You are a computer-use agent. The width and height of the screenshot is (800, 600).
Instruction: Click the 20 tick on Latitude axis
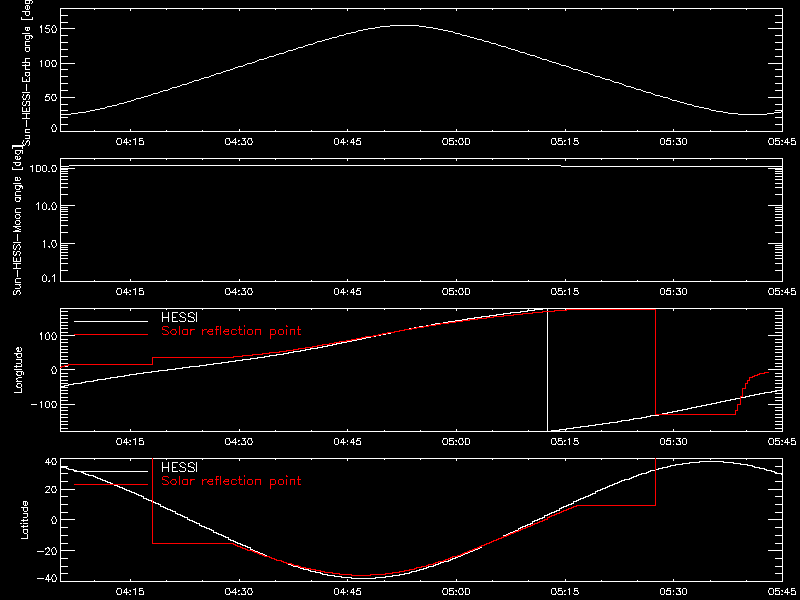(51, 490)
